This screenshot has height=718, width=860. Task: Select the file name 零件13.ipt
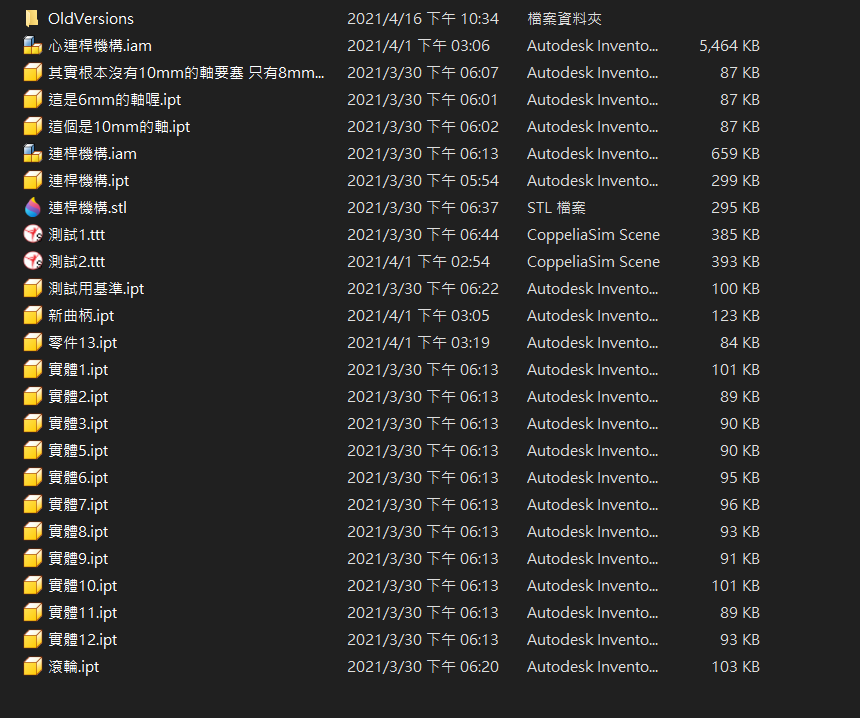coord(82,342)
